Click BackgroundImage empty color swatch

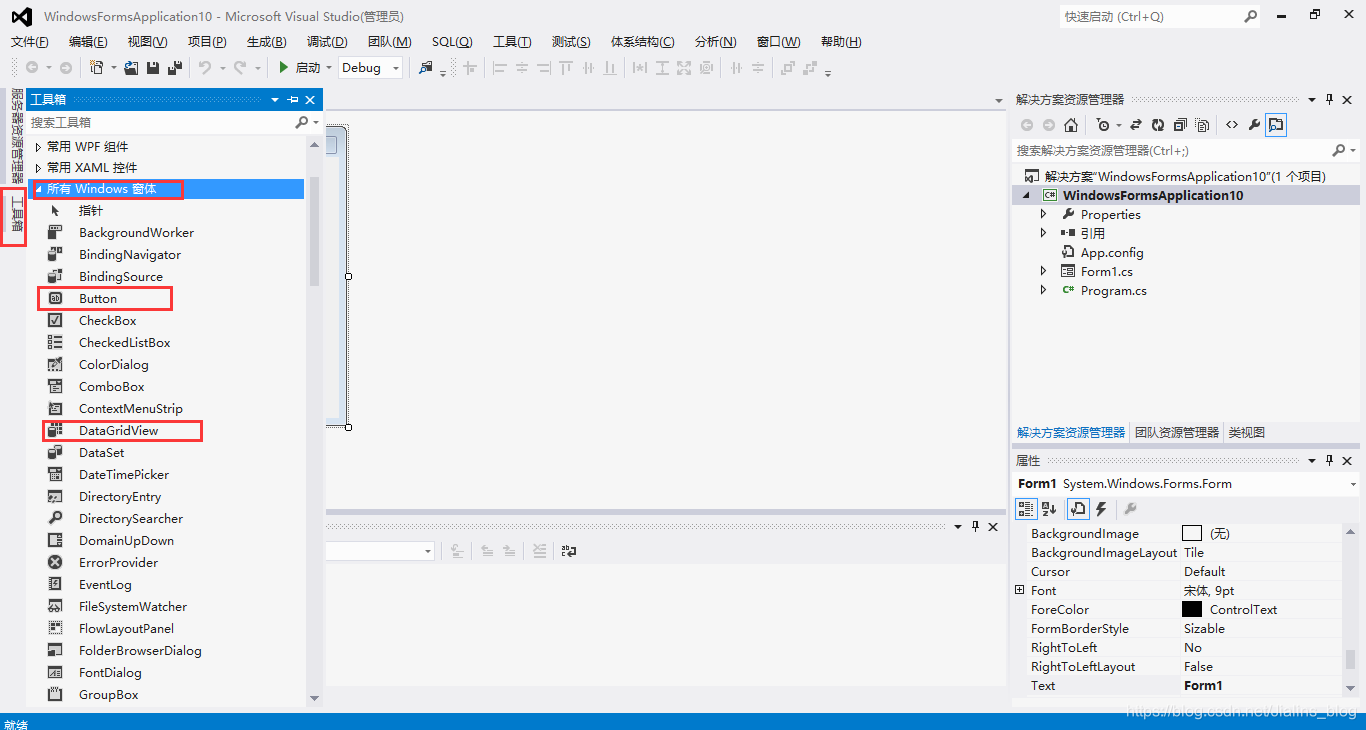(1192, 533)
